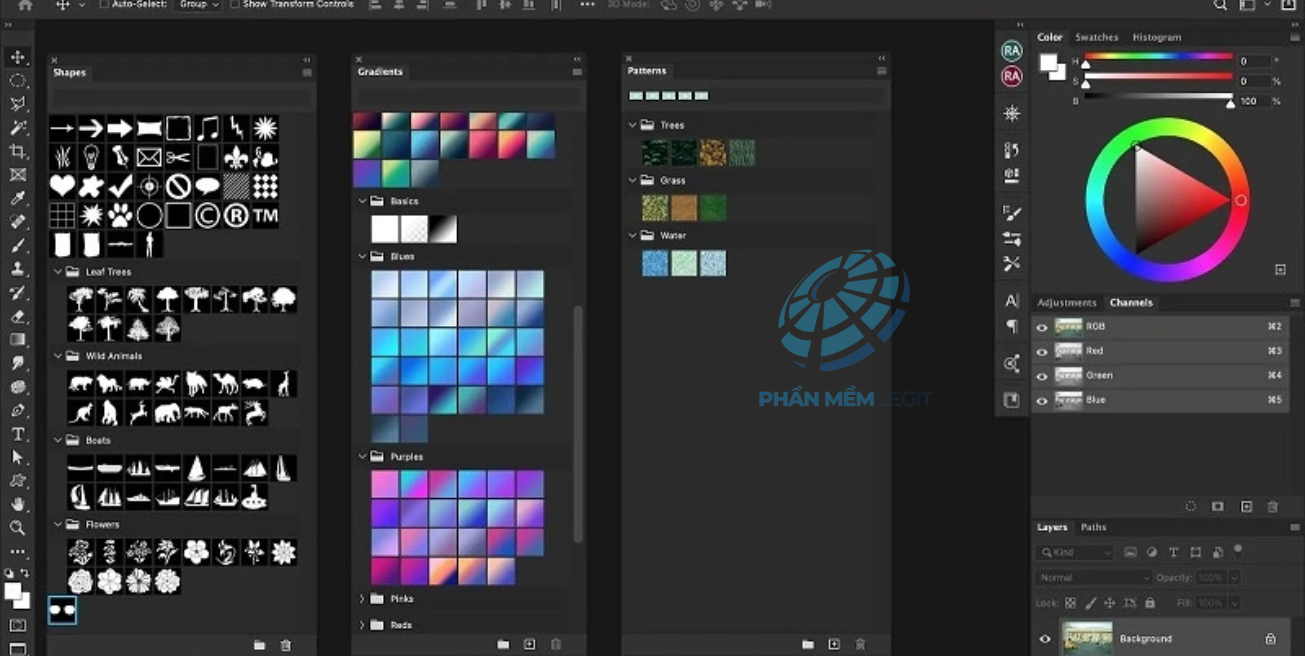Select the Lasso tool

18,104
